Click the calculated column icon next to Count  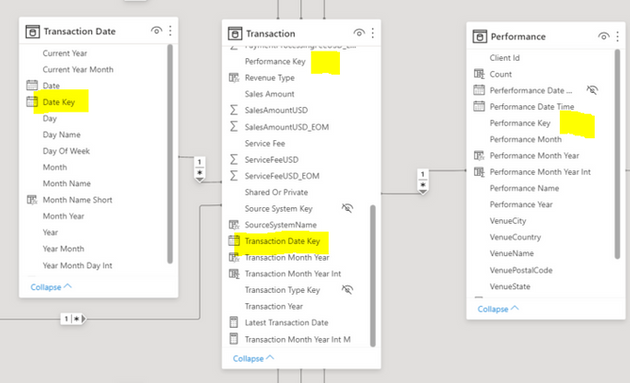[479, 74]
